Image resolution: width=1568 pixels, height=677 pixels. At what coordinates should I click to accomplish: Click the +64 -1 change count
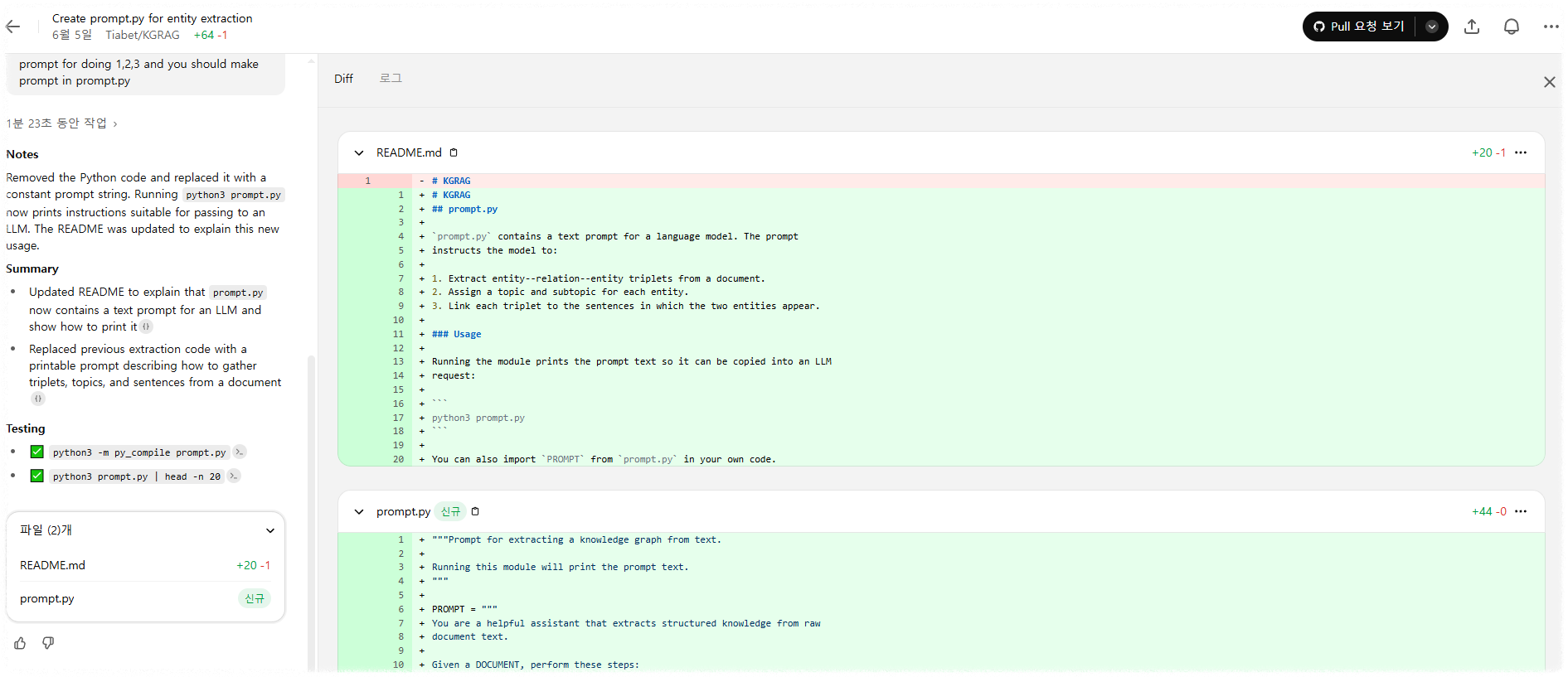pos(211,35)
